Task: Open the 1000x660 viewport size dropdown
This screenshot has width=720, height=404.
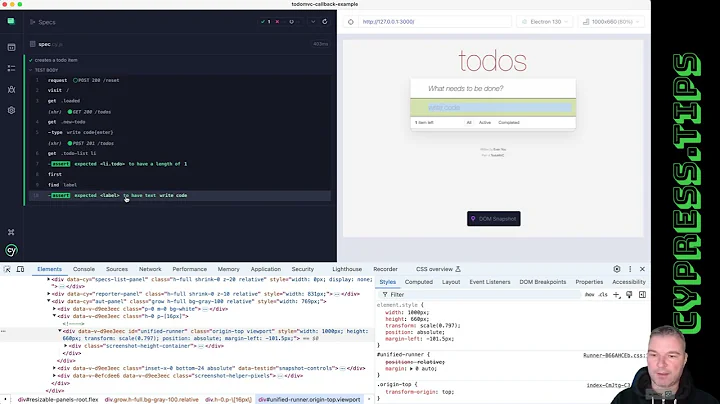Action: pos(611,22)
